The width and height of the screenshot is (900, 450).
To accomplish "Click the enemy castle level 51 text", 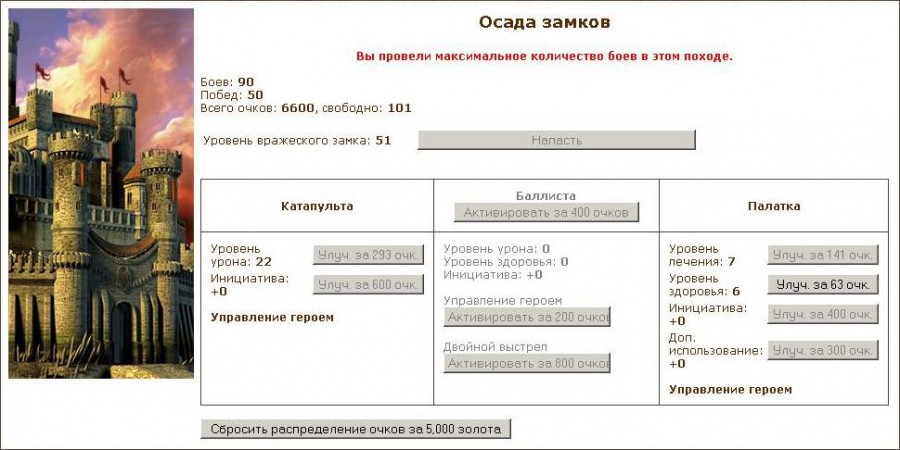I will [297, 140].
